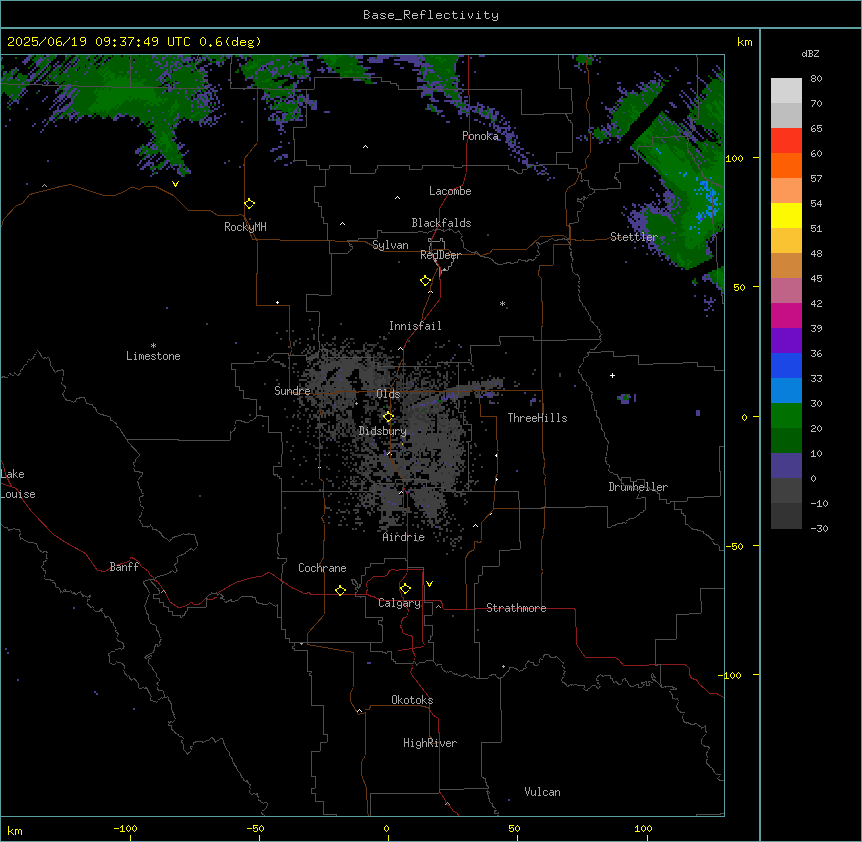Click the yellow V marker northwest of RockyMH
The width and height of the screenshot is (862, 842).
coord(175,184)
